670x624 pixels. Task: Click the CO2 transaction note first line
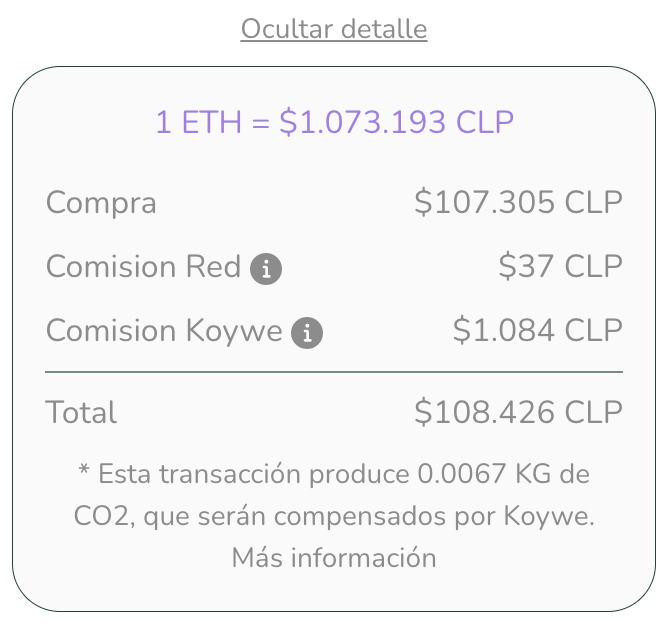[x=334, y=474]
